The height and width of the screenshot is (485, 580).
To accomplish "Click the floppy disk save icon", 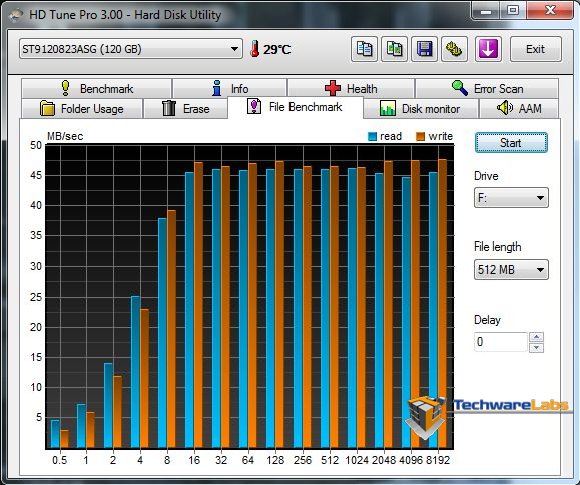I will pyautogui.click(x=425, y=49).
